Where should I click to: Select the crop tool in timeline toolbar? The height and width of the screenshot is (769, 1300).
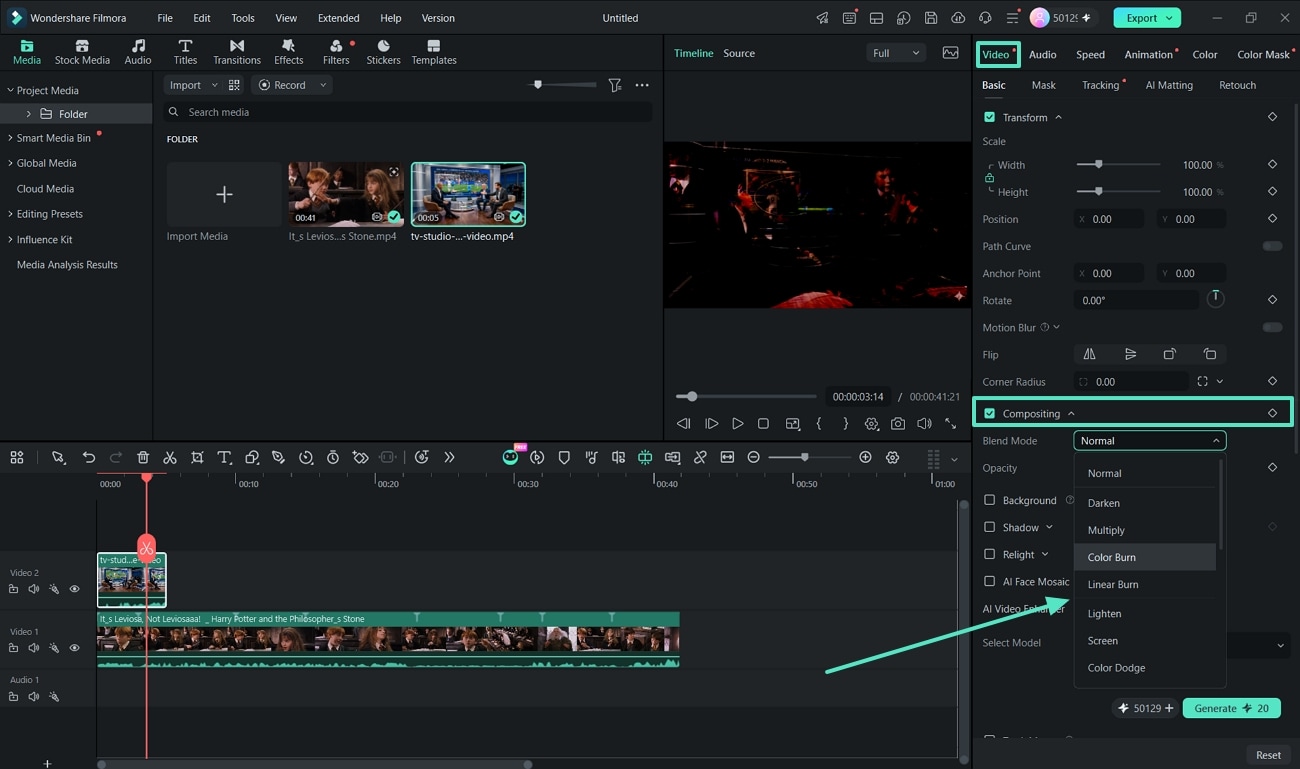[x=197, y=457]
